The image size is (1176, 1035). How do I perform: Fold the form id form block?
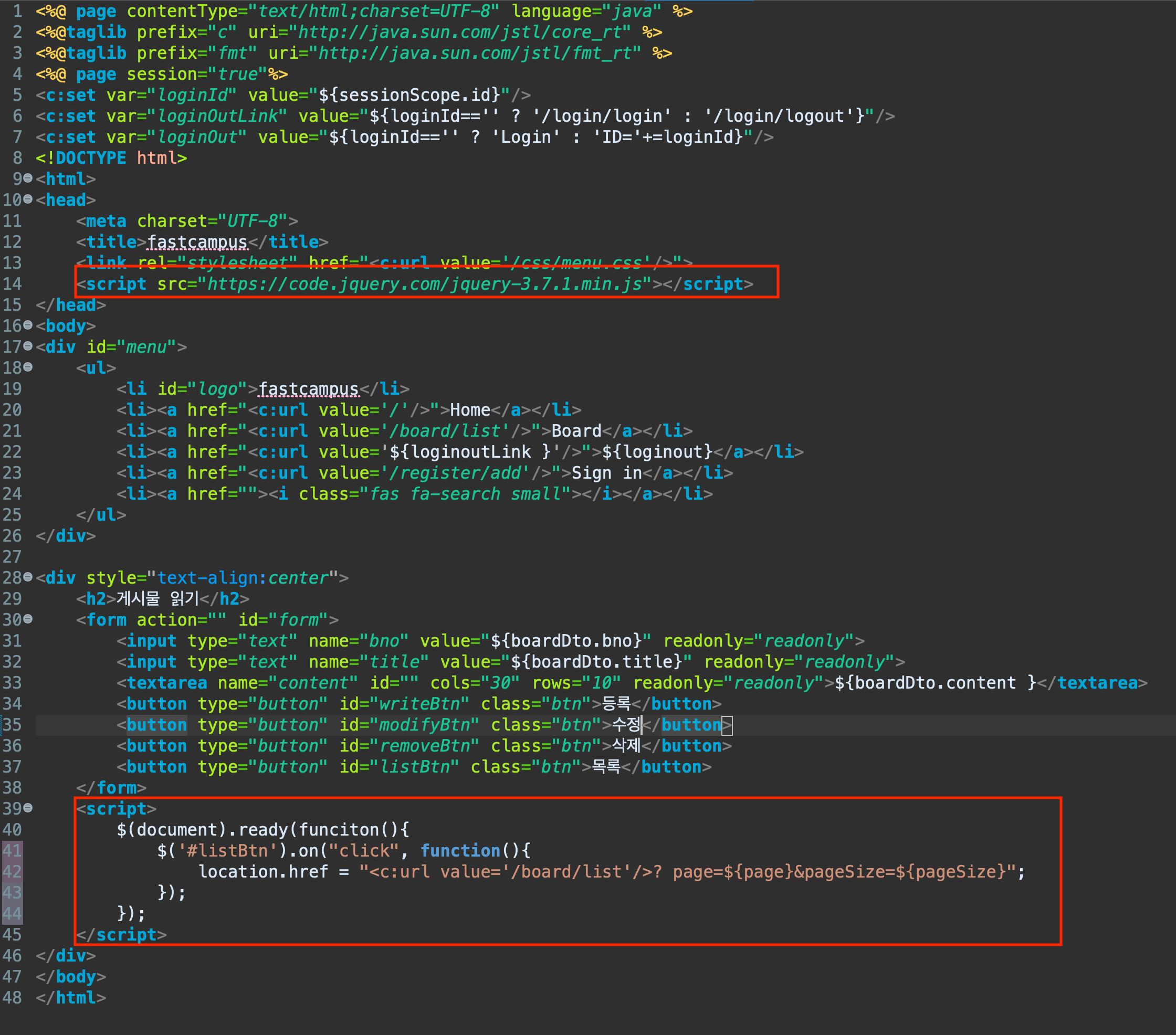click(x=27, y=619)
